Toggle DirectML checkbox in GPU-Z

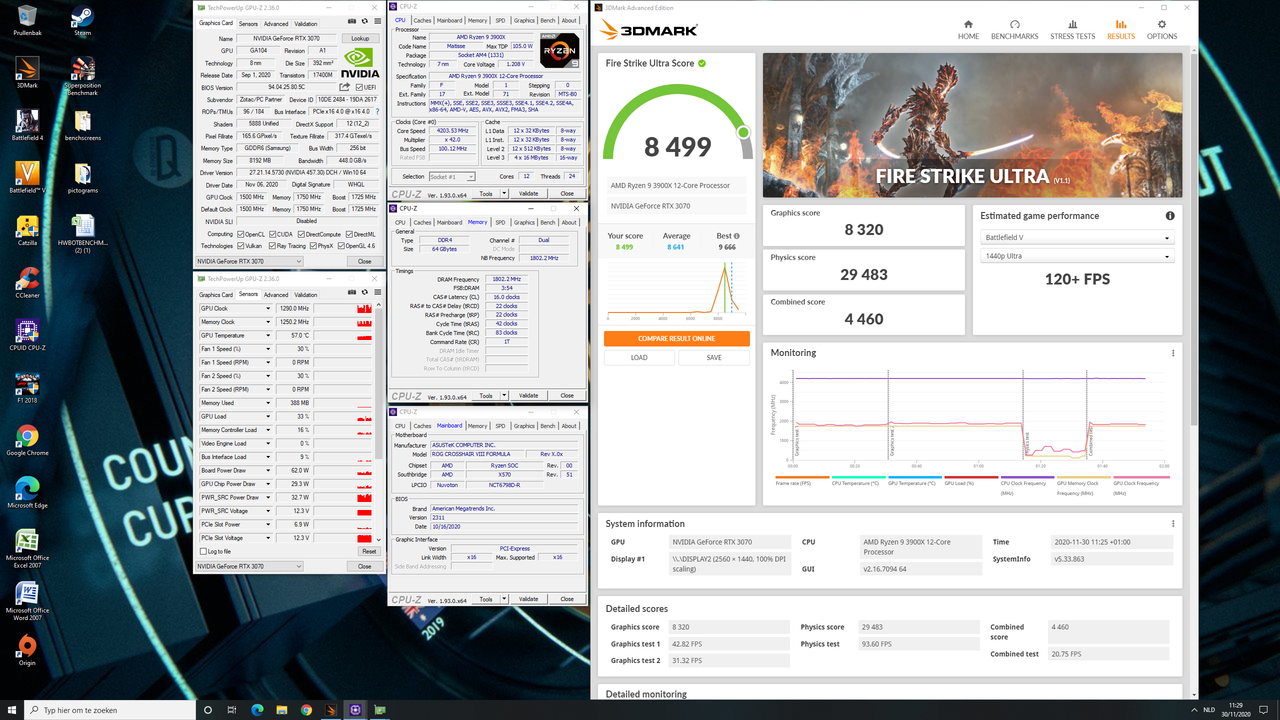[x=349, y=234]
